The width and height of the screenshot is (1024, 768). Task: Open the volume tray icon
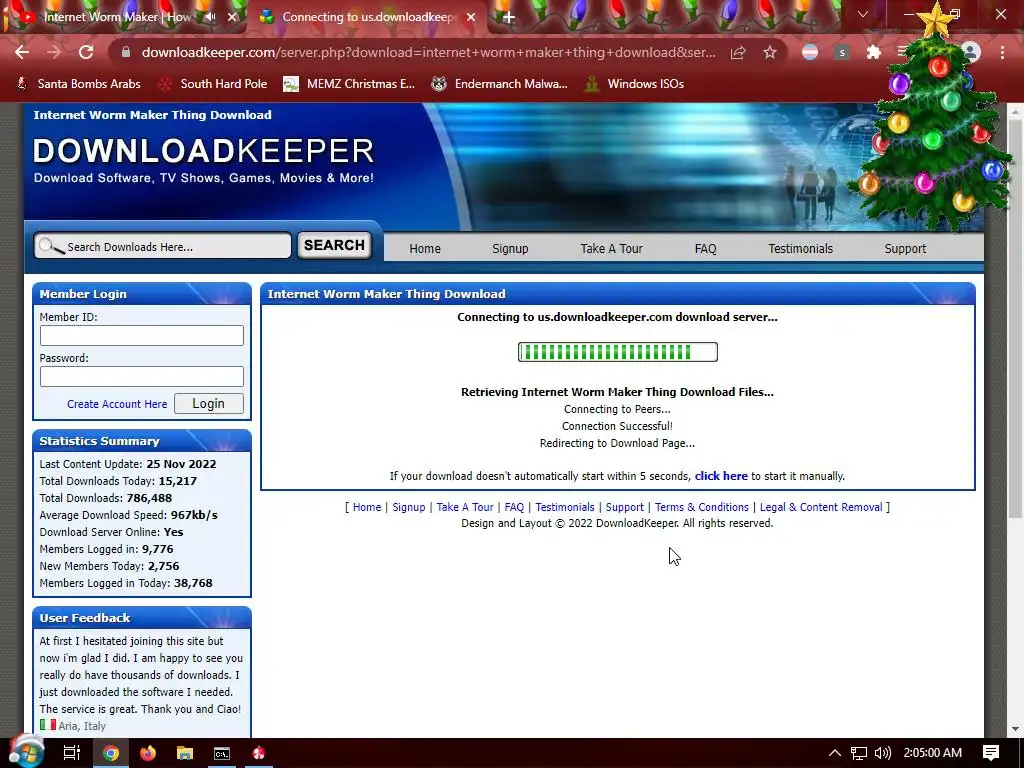point(882,753)
